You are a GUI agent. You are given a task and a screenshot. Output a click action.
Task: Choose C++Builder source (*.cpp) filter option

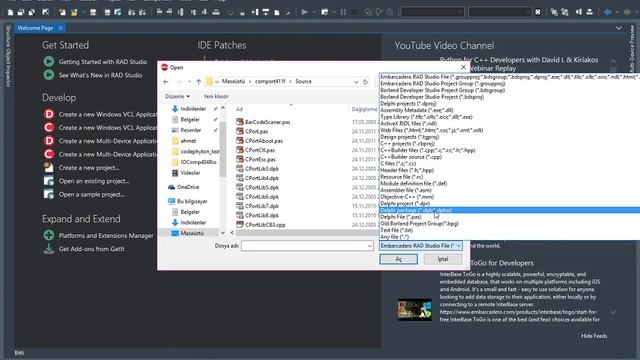pyautogui.click(x=509, y=157)
